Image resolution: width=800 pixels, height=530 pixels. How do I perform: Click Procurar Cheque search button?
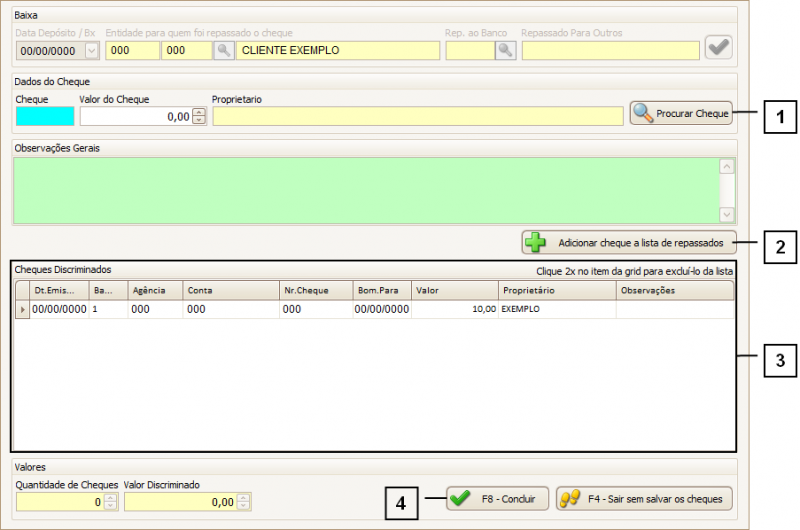click(x=681, y=114)
